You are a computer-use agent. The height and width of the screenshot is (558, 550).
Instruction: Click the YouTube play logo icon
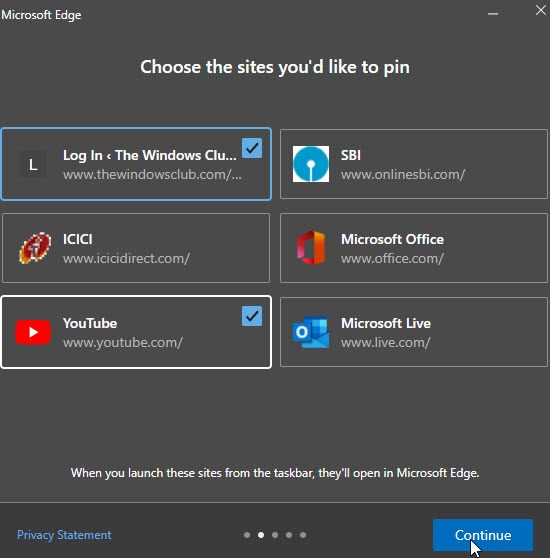(x=33, y=332)
